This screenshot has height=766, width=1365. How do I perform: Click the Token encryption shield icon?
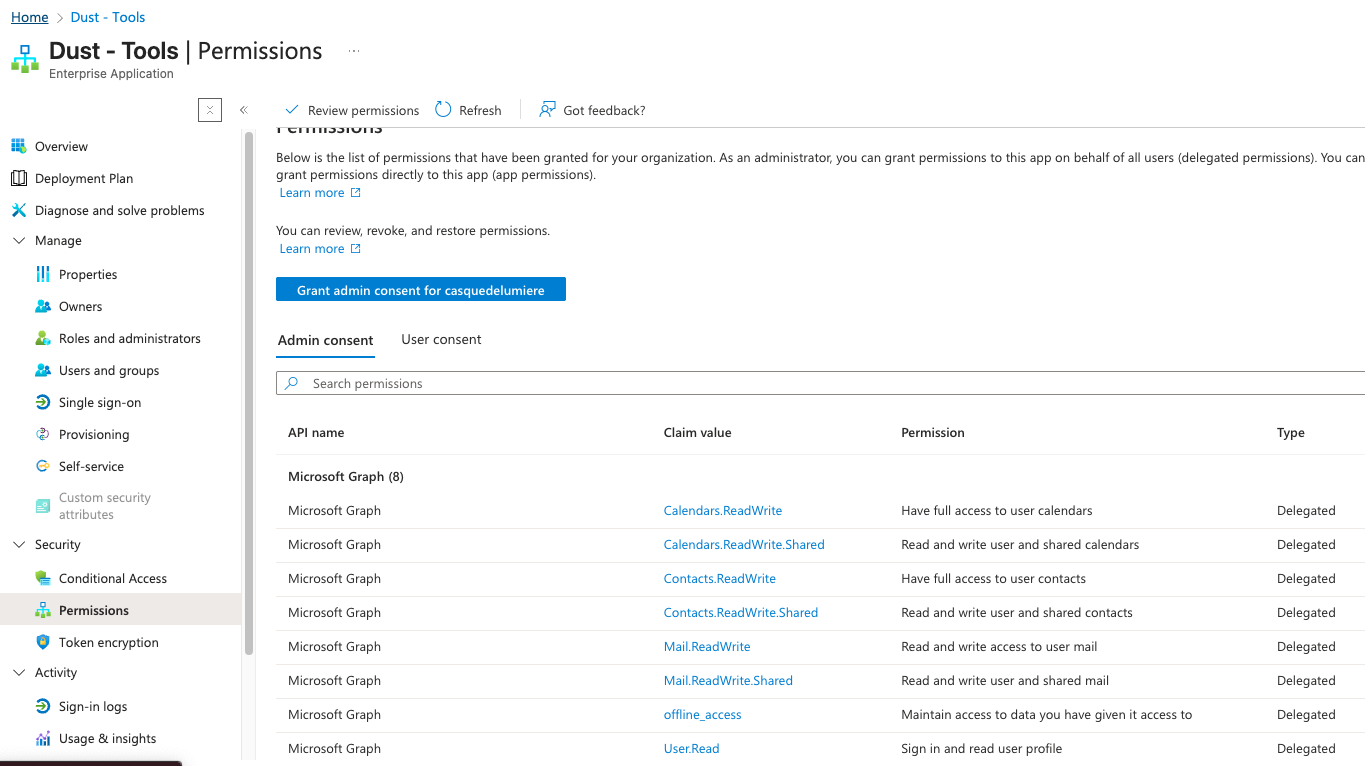42,642
